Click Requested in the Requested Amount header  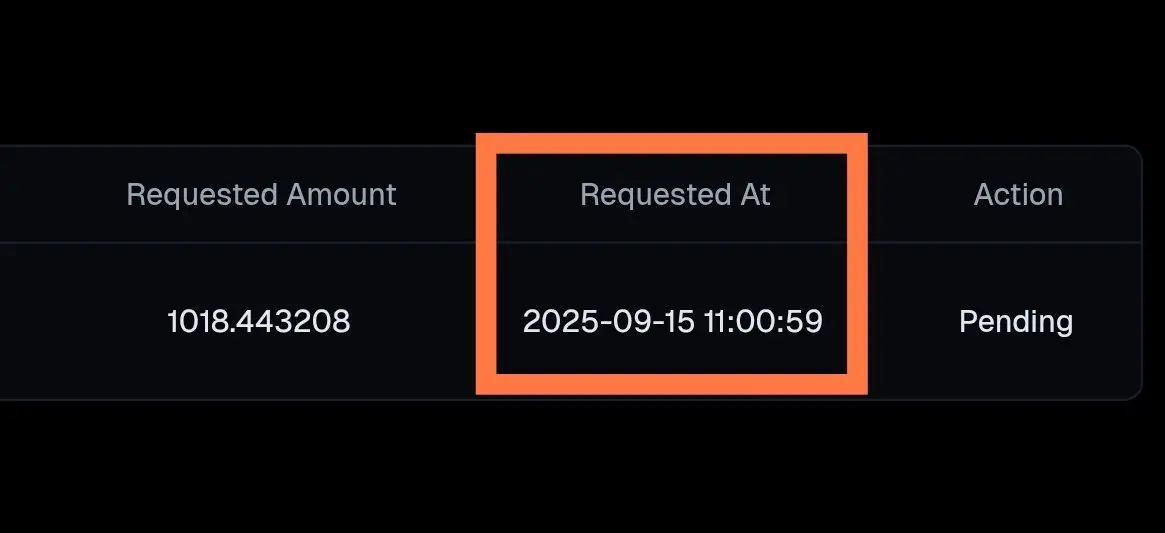203,195
